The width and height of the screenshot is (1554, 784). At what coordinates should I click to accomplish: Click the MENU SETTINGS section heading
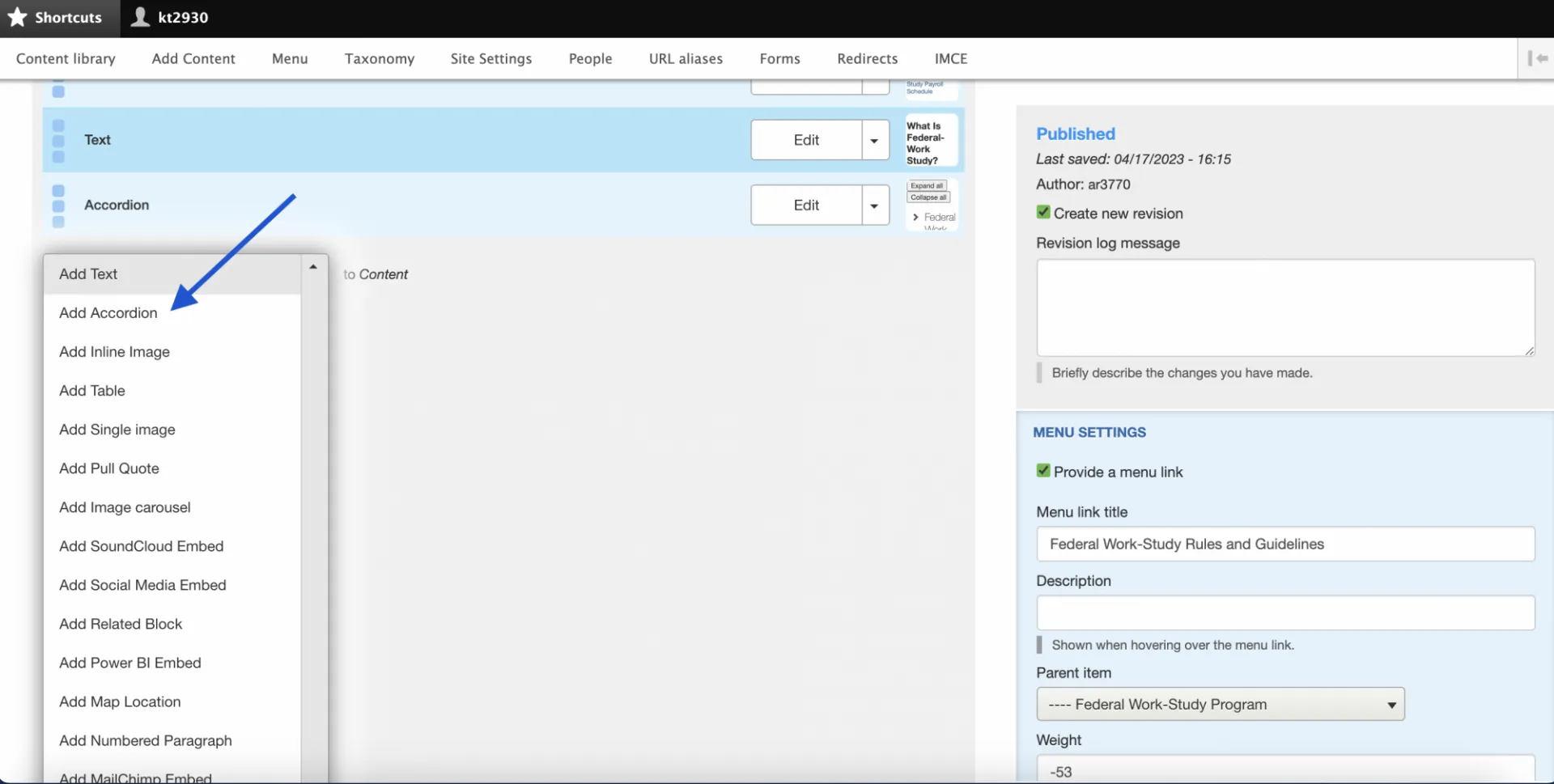click(x=1089, y=432)
